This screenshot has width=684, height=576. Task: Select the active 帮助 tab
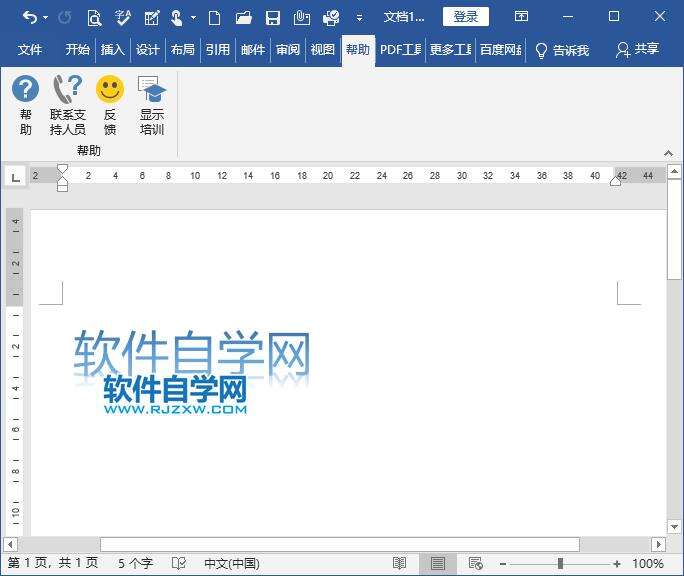(358, 49)
